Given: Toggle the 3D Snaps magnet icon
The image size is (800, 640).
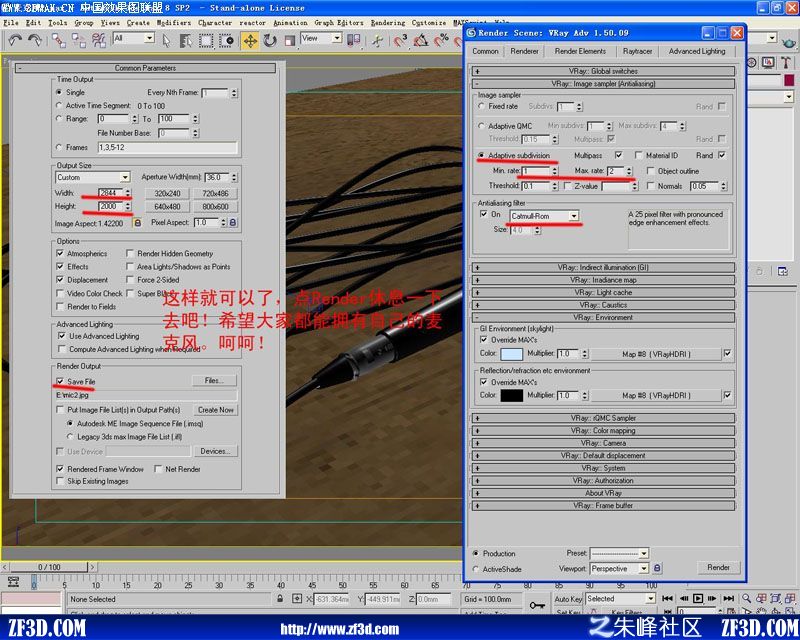Looking at the screenshot, I should point(401,40).
